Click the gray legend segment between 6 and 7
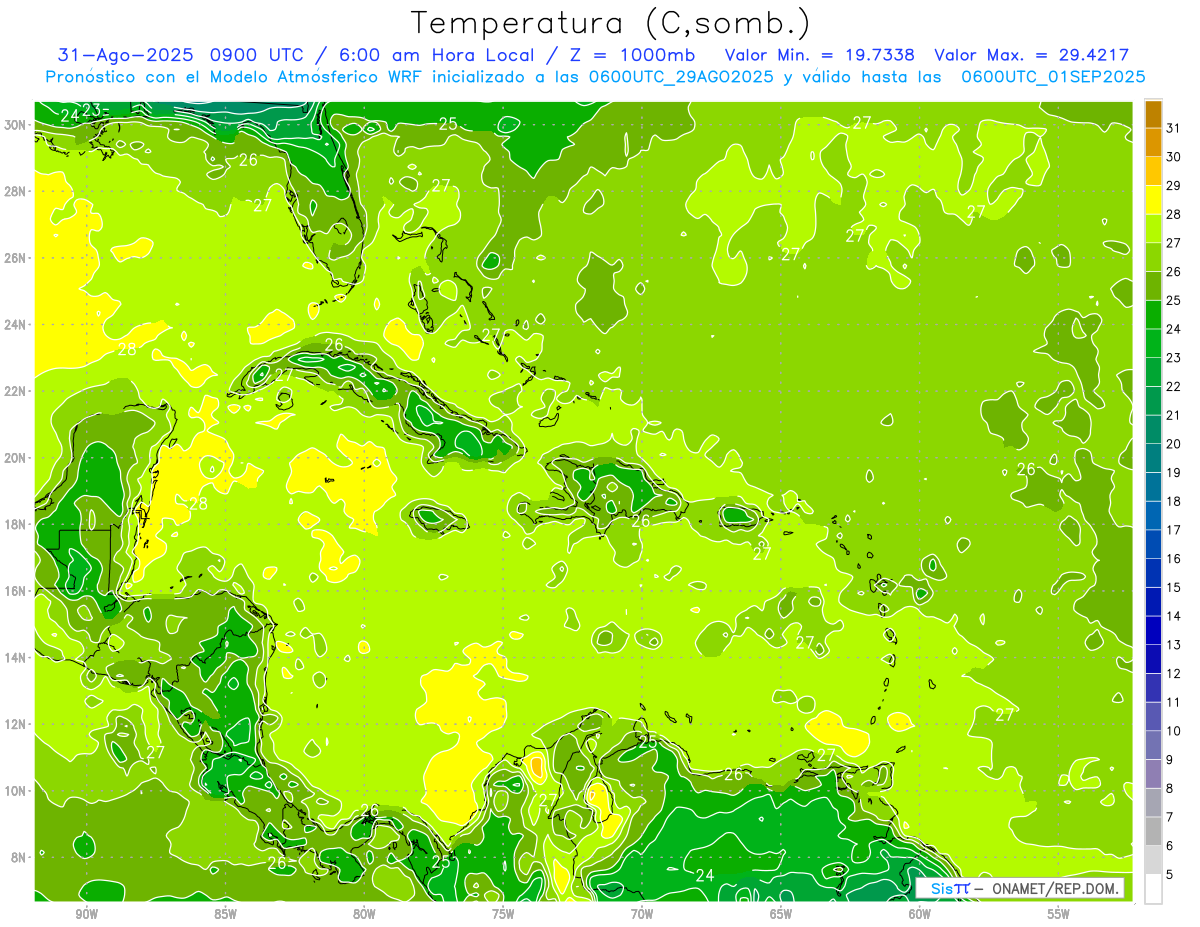Image resolution: width=1200 pixels, height=927 pixels. click(1153, 831)
